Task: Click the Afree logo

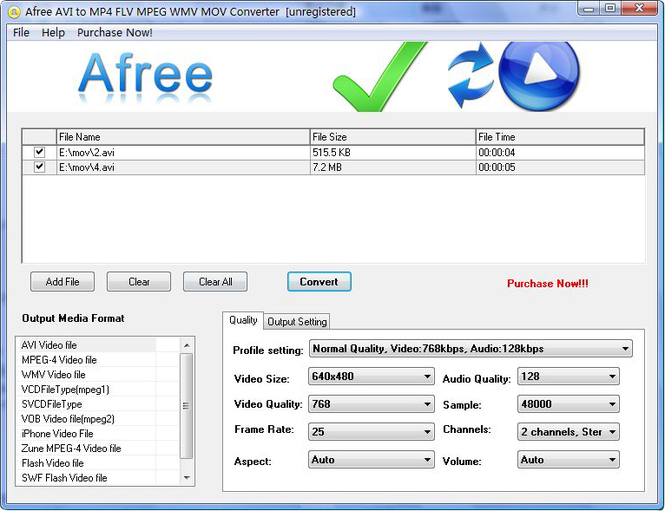Action: 145,78
